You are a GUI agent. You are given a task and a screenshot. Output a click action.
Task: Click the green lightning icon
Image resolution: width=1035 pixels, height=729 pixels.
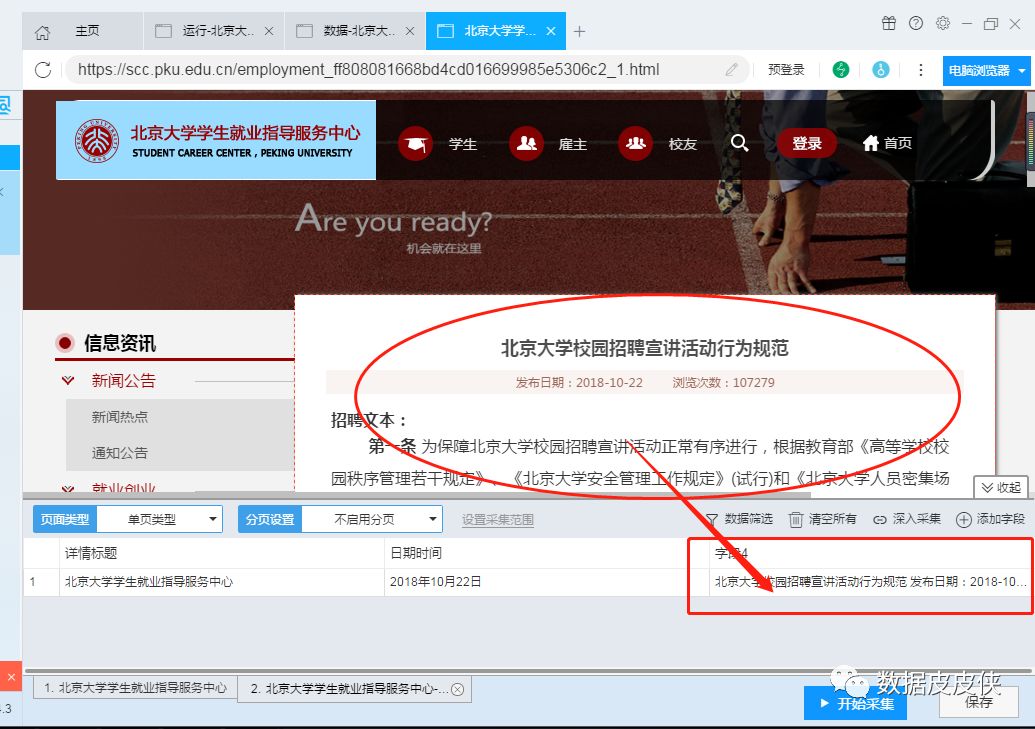point(840,69)
